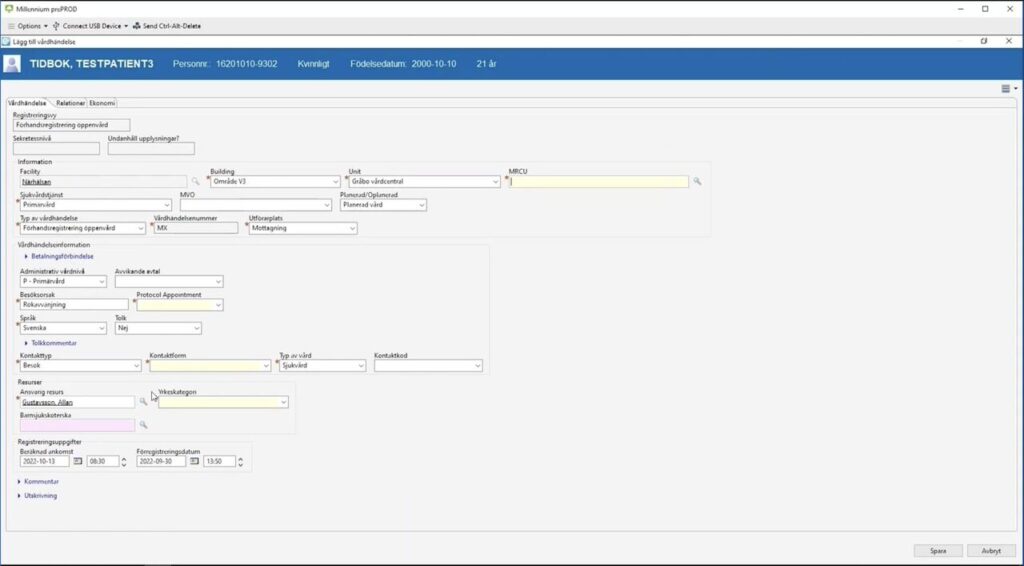Switch to the Relationer tab
Screen dimensions: 1024x566
click(x=70, y=103)
